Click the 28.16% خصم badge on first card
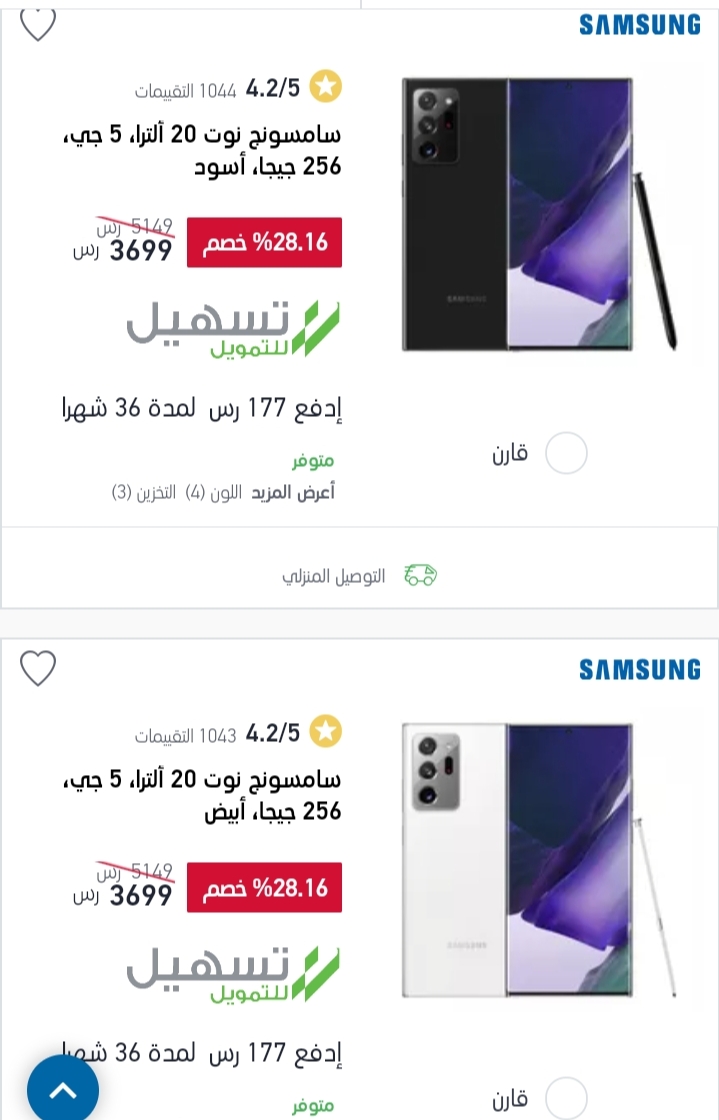The height and width of the screenshot is (1120, 719). [264, 243]
